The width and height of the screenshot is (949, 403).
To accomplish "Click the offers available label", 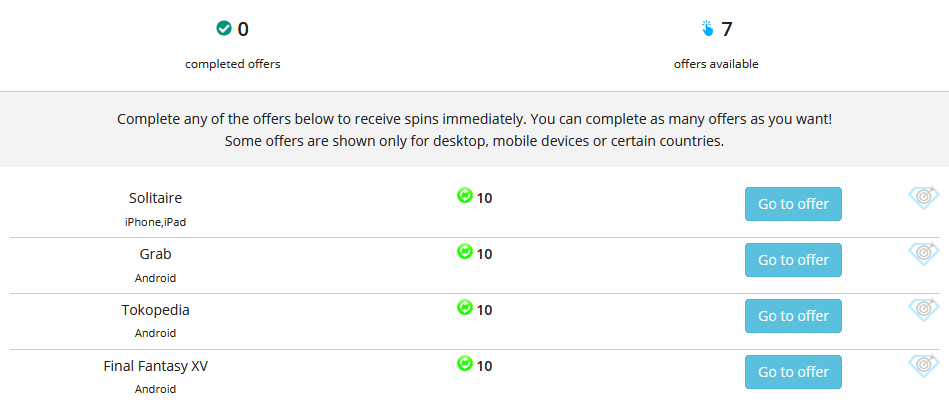I will point(716,64).
